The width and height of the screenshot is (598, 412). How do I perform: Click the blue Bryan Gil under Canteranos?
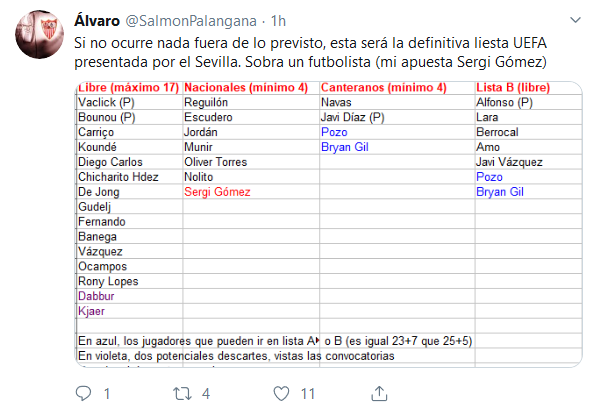coord(345,147)
